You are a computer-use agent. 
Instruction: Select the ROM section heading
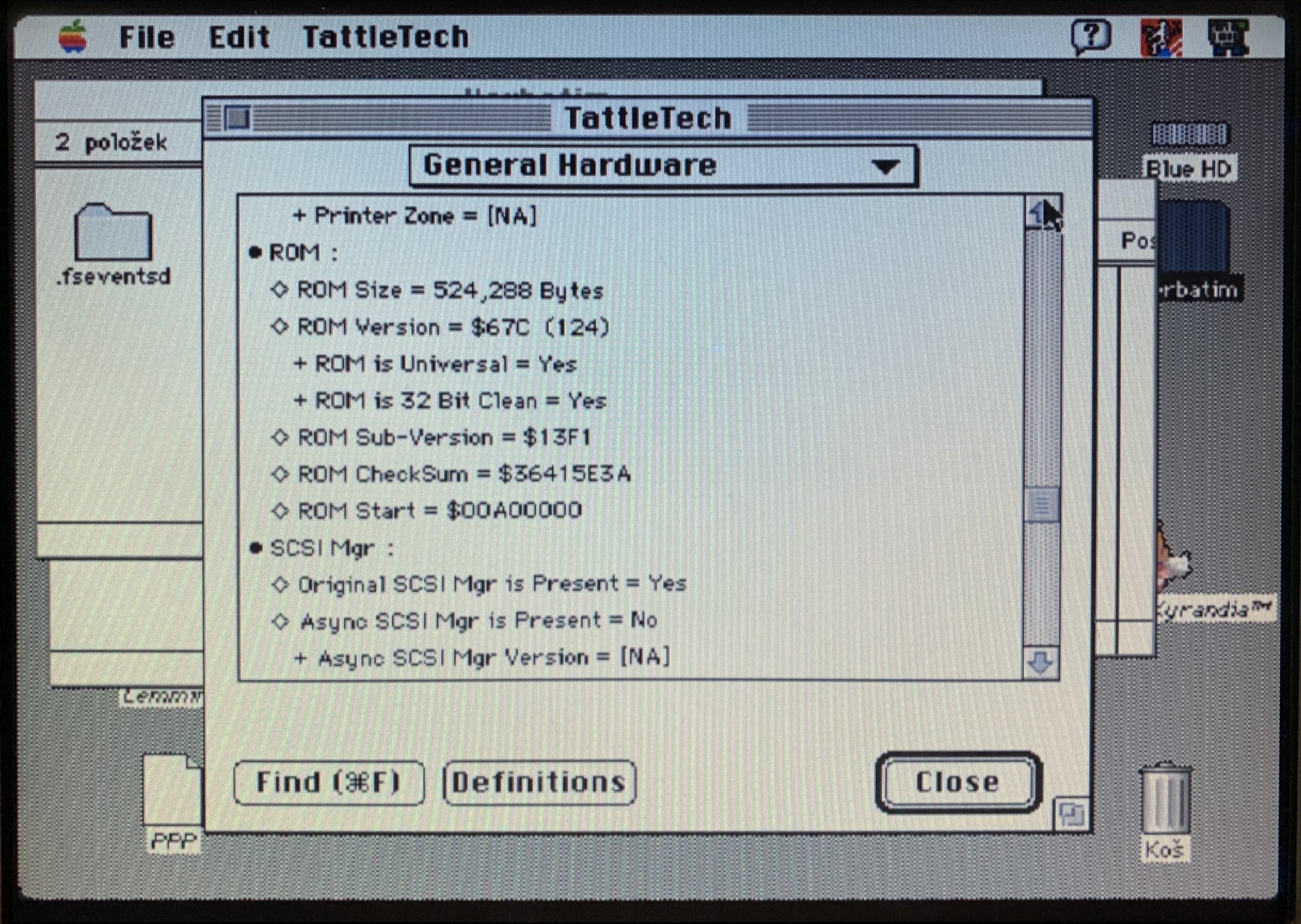294,253
